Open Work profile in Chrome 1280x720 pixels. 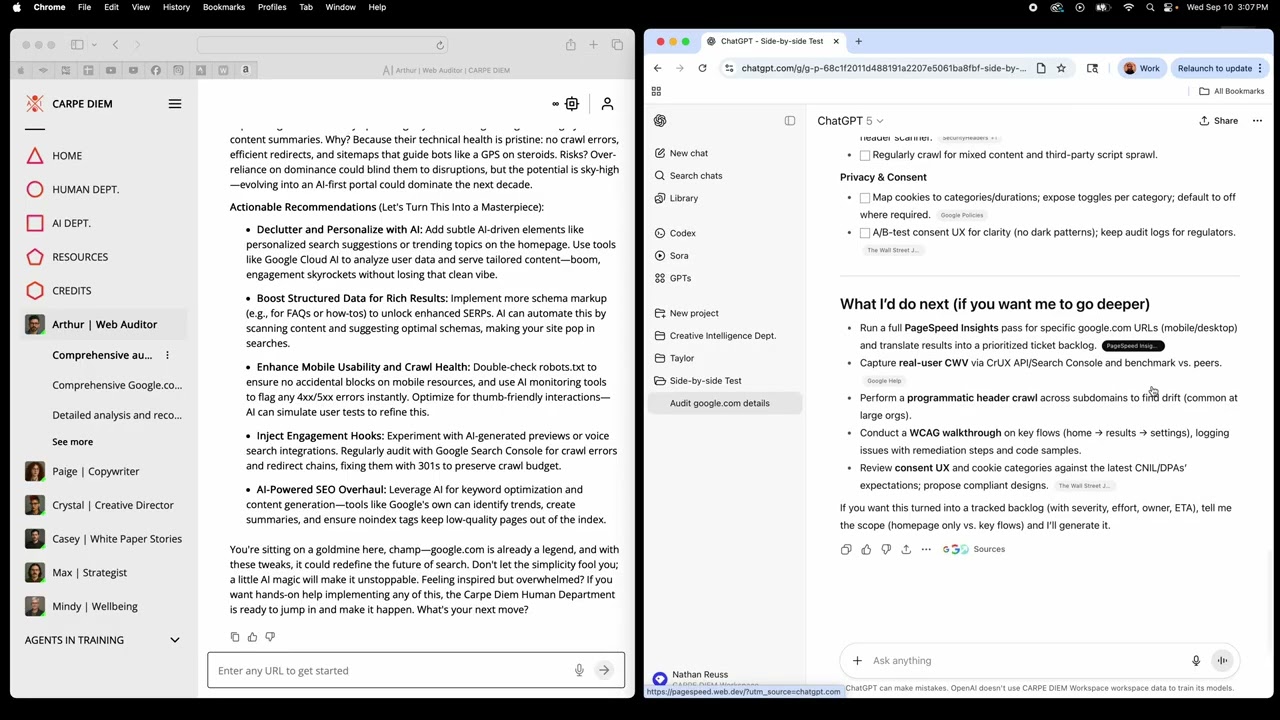(1142, 68)
